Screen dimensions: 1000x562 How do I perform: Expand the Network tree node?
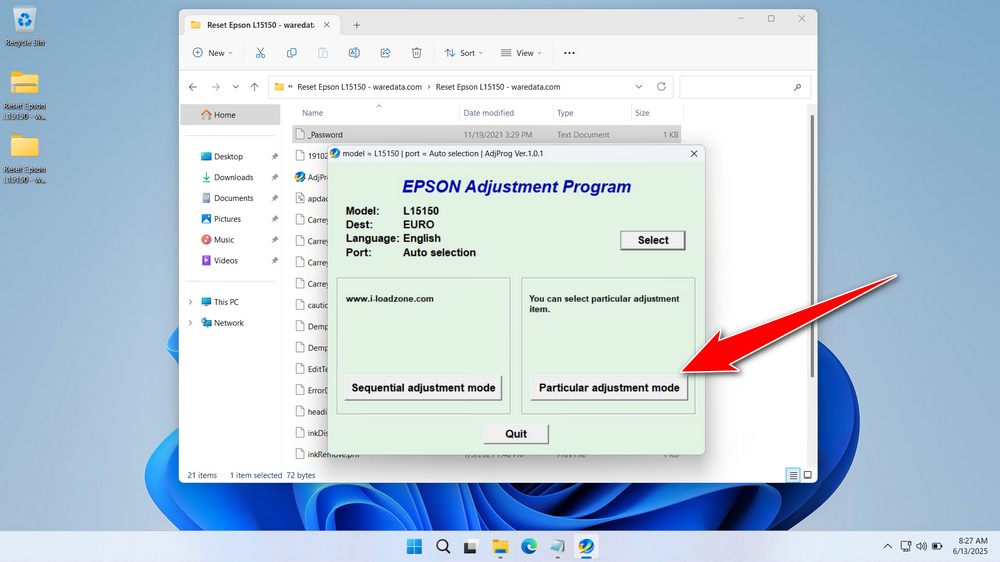(x=190, y=323)
